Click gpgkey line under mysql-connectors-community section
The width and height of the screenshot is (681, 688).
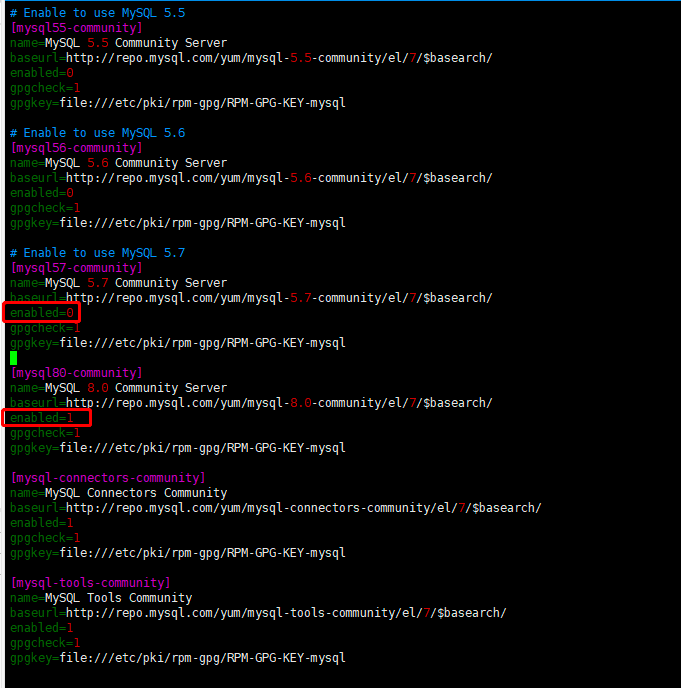pyautogui.click(x=178, y=553)
